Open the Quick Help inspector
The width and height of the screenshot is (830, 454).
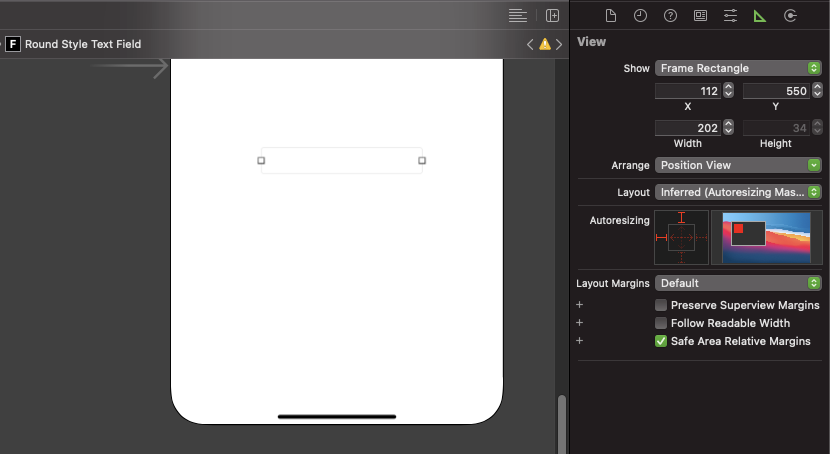[x=670, y=16]
